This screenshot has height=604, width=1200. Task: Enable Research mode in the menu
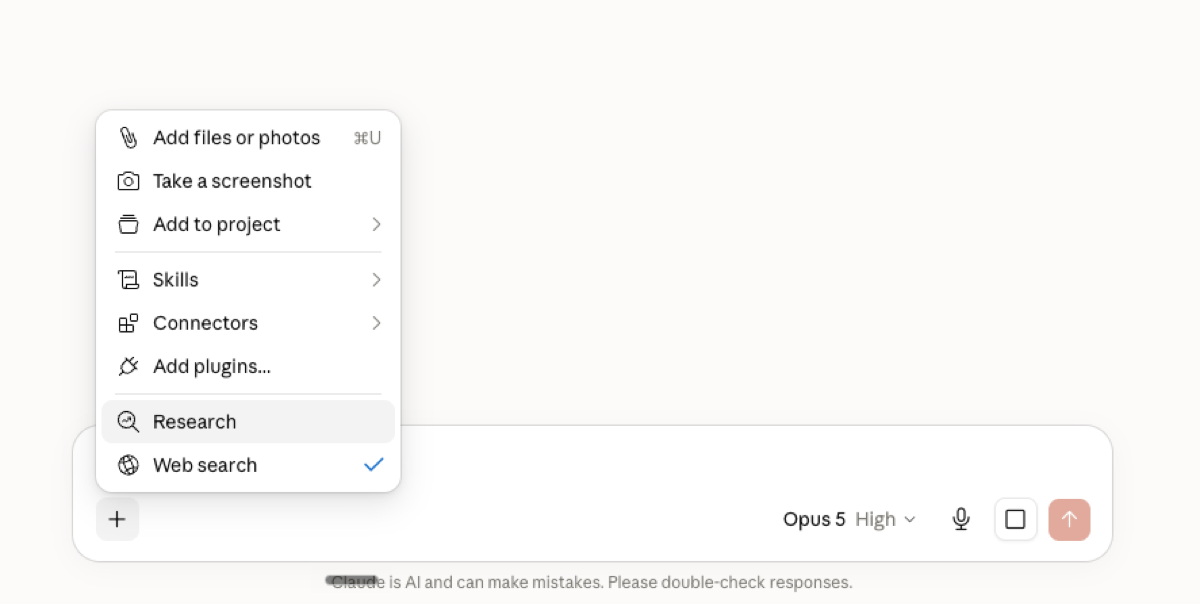(x=248, y=422)
